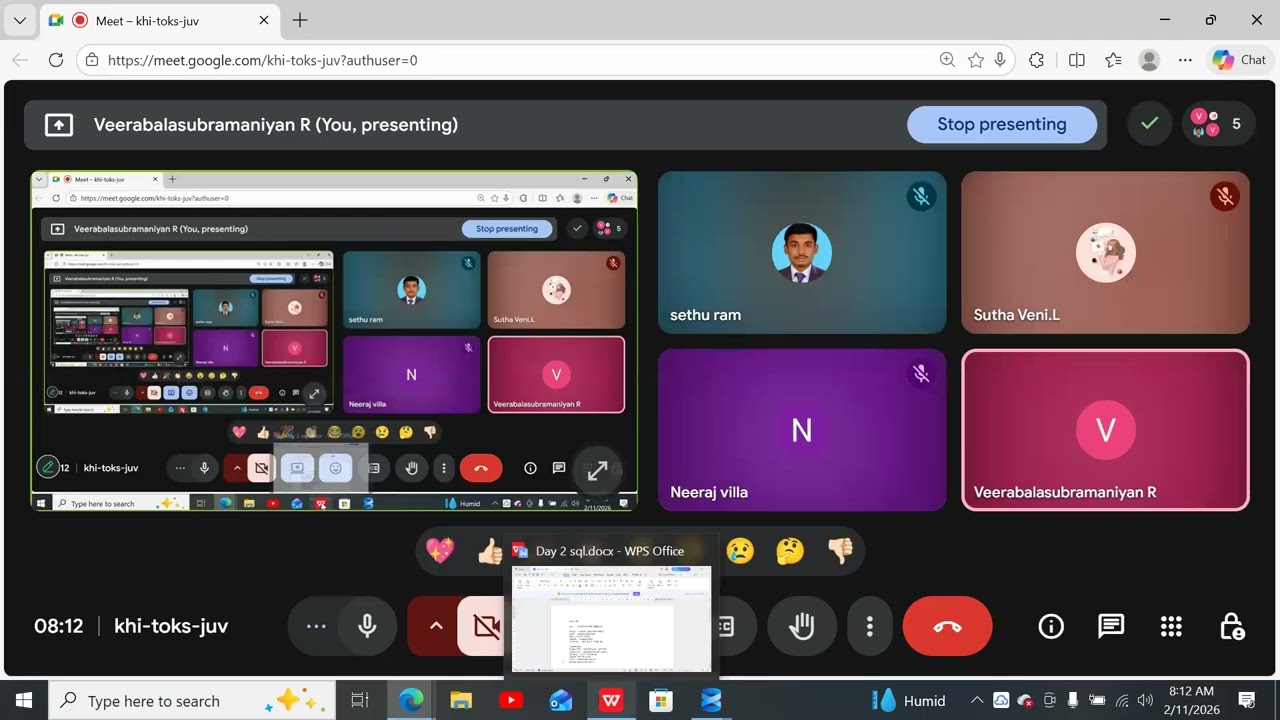Viewport: 1280px width, 720px height.
Task: Open audio settings three-dots beside the microphone
Action: (316, 627)
